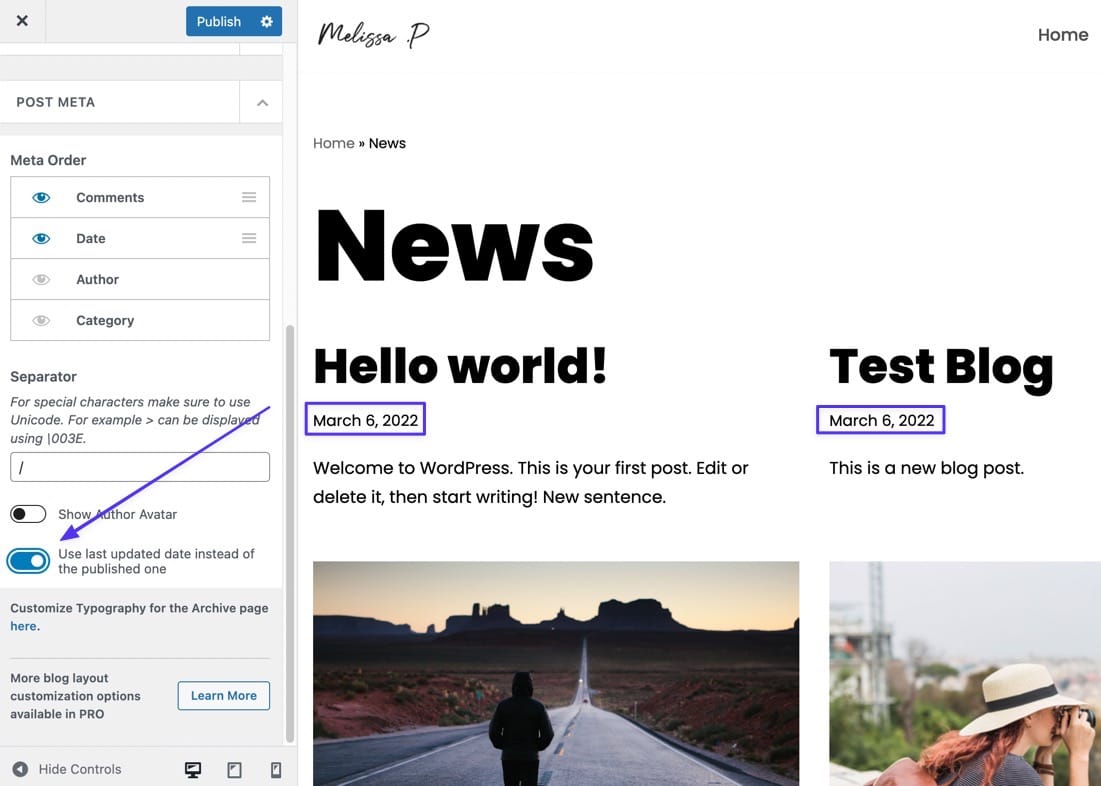Switch to desktop preview device icon
Viewport: 1101px width, 786px height.
(193, 769)
